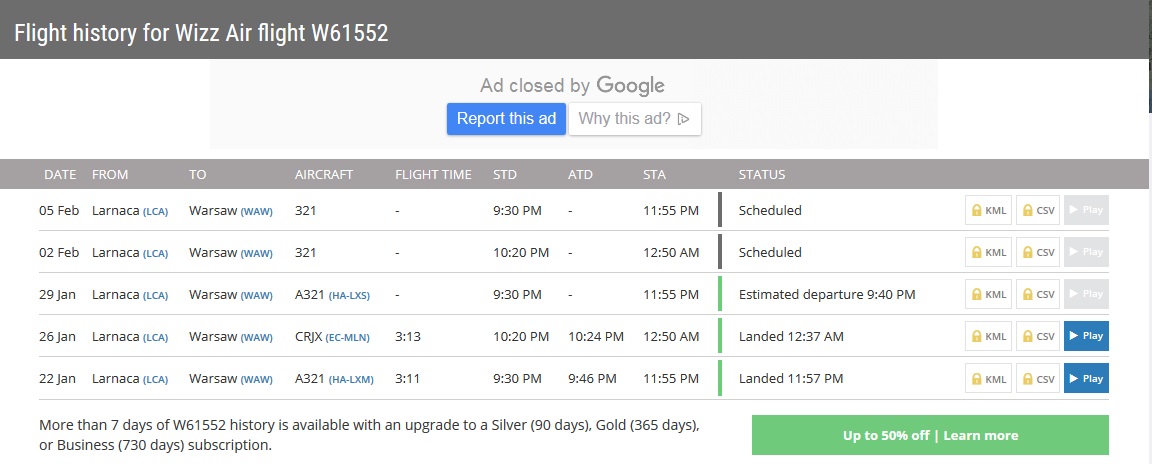1152x464 pixels.
Task: Download CSV for the 02 Feb flight
Action: [x=1038, y=252]
